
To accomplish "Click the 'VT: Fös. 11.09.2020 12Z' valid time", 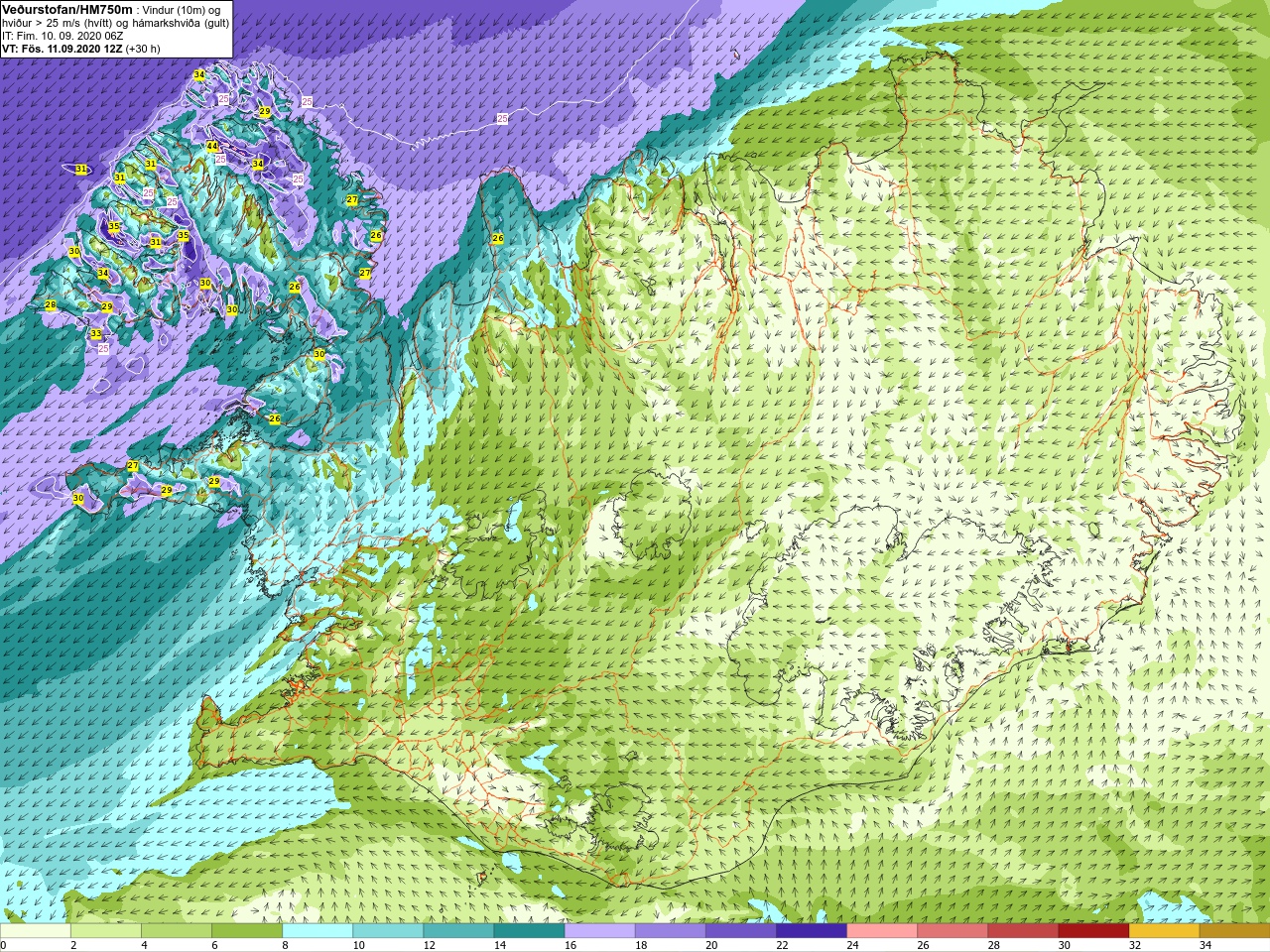I will click(x=62, y=49).
